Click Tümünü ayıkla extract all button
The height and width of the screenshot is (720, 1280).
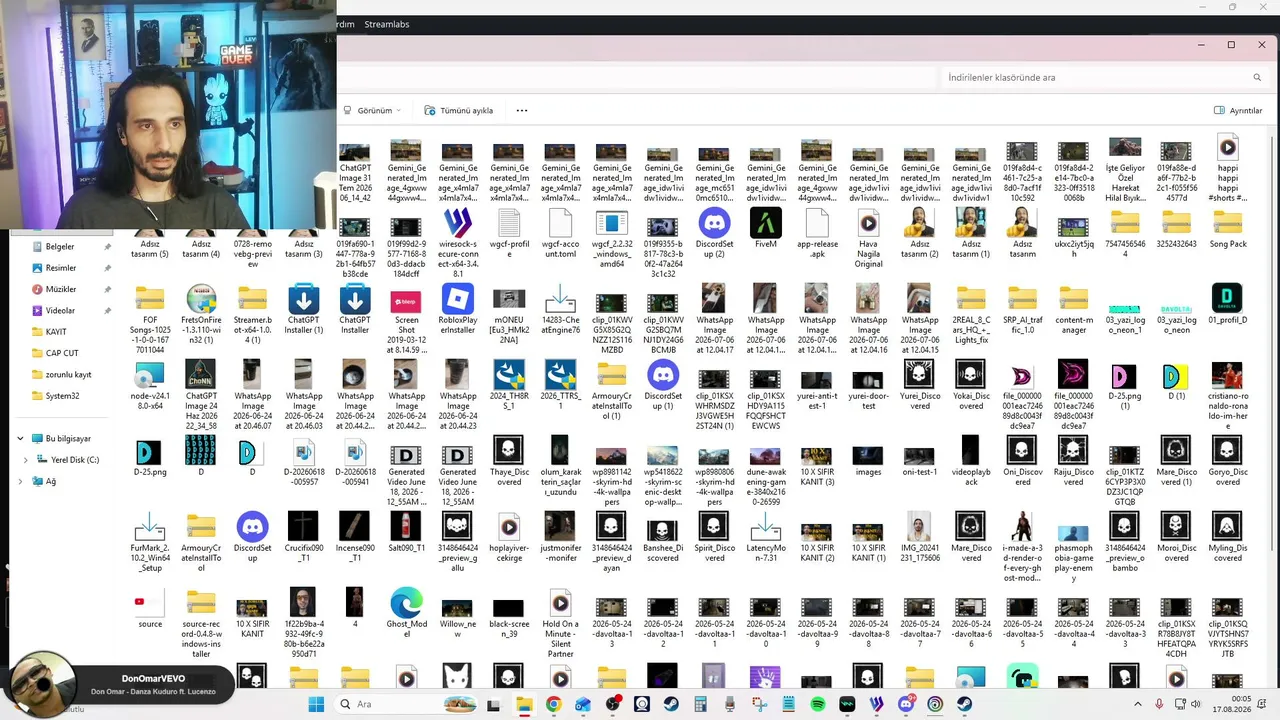459,110
